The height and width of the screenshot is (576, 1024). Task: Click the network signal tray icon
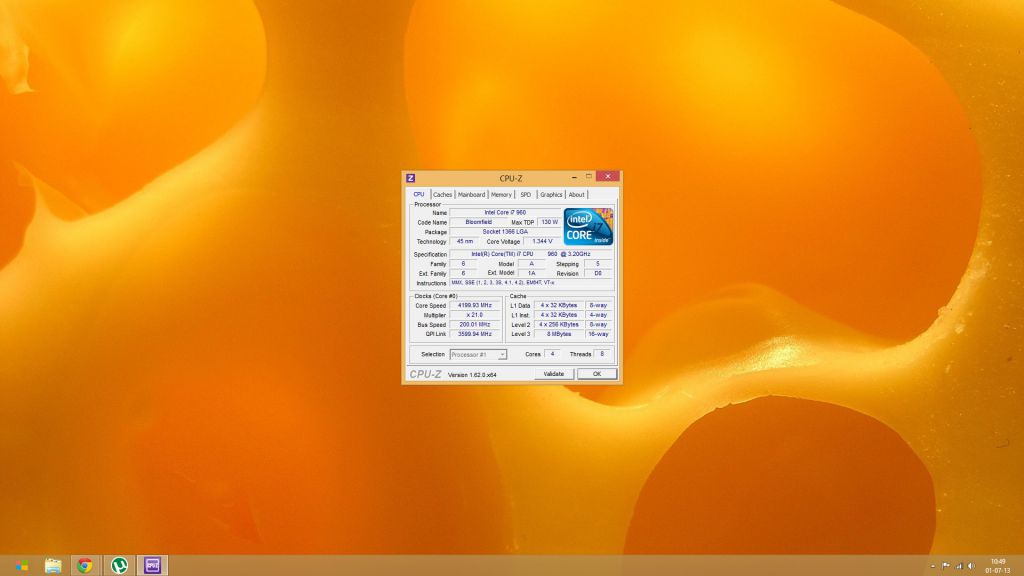coord(959,566)
